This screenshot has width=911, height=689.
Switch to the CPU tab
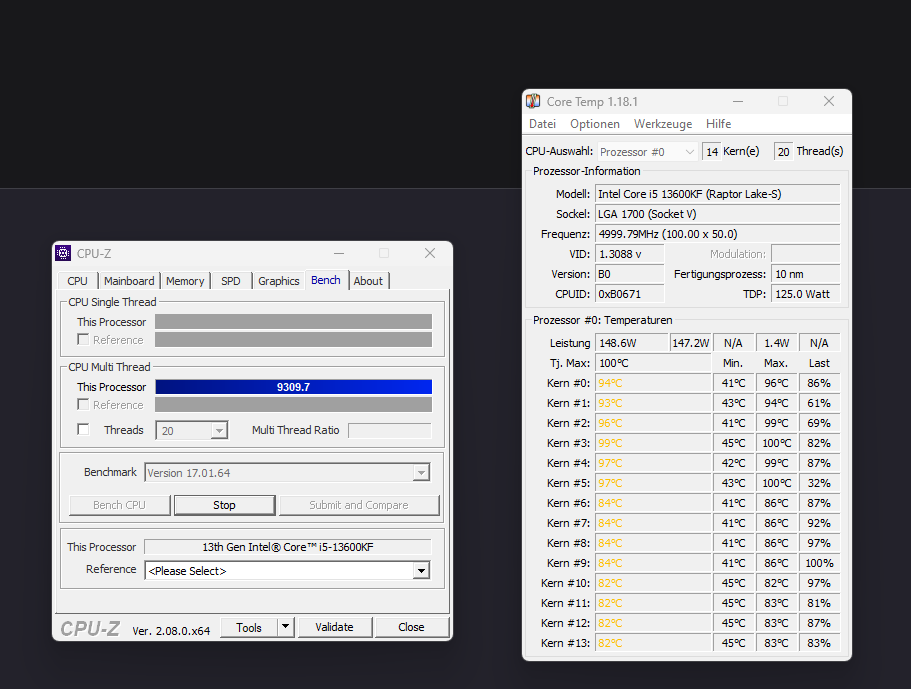coord(77,281)
